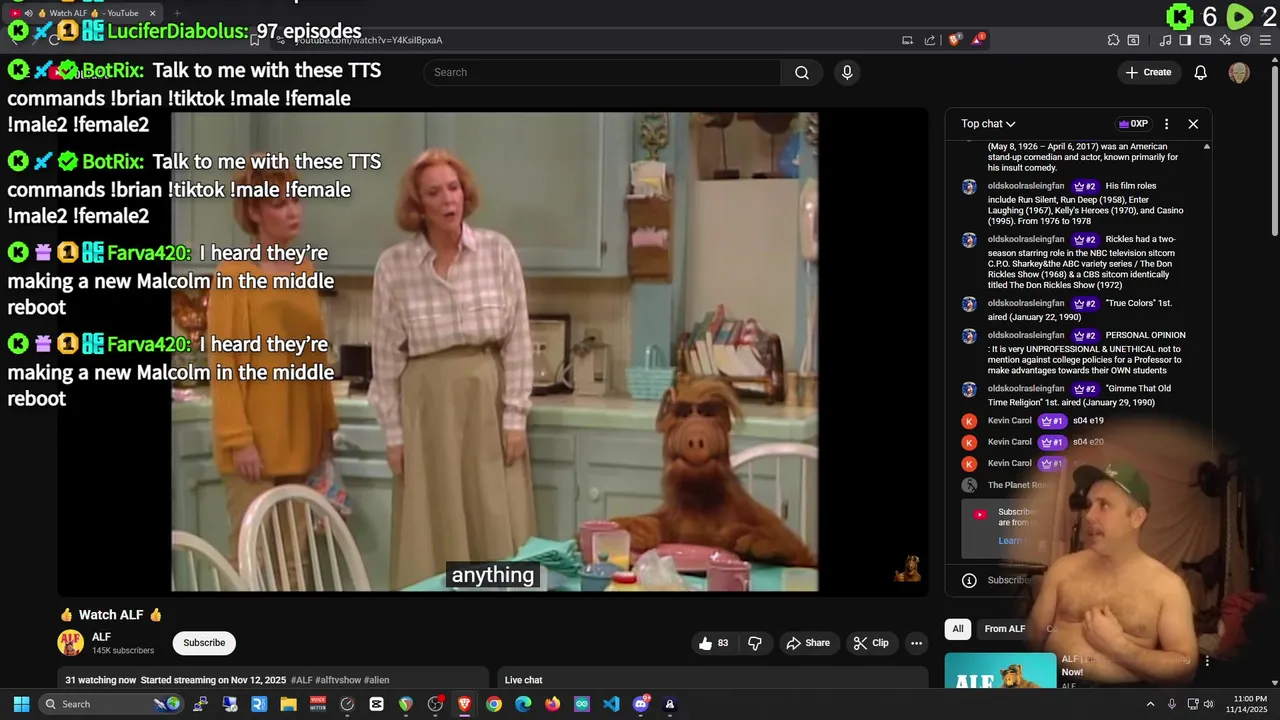
Task: Expand the Top chat dropdown
Action: point(988,124)
